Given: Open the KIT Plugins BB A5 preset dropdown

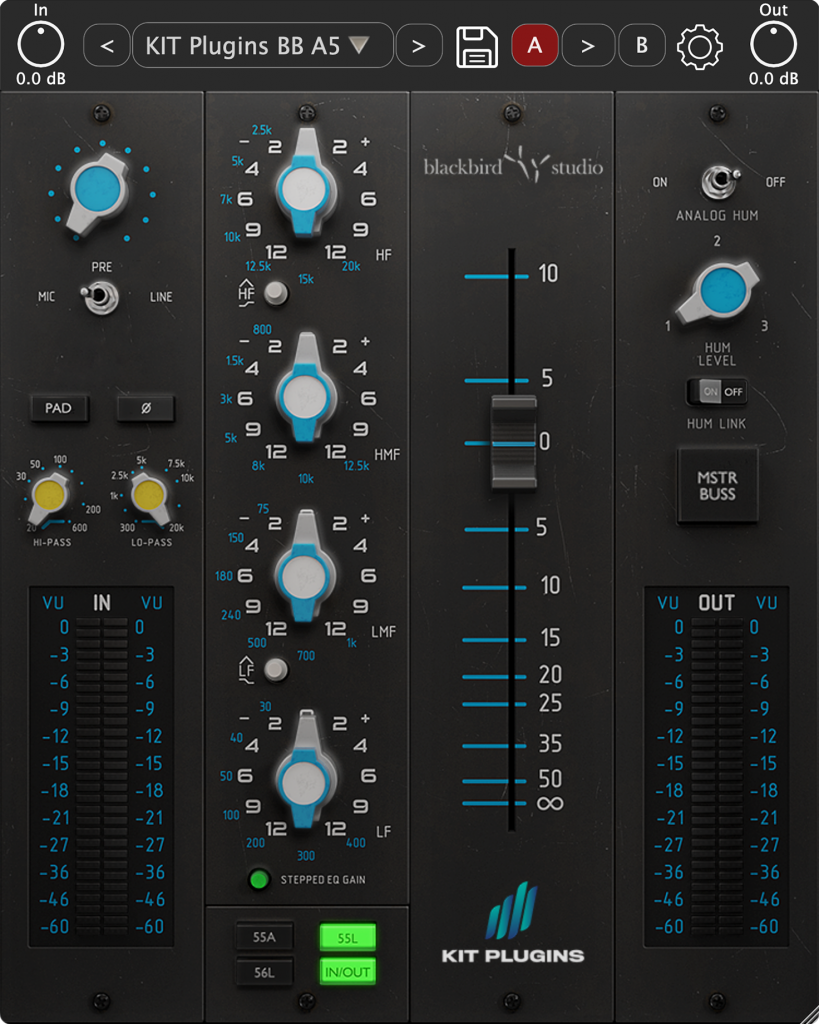Looking at the screenshot, I should coord(262,45).
